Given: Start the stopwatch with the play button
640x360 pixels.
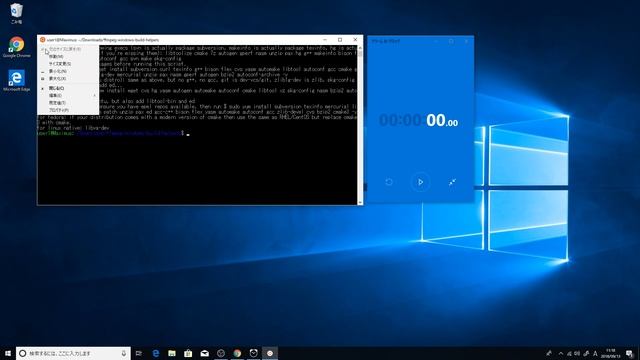Looking at the screenshot, I should click(420, 182).
